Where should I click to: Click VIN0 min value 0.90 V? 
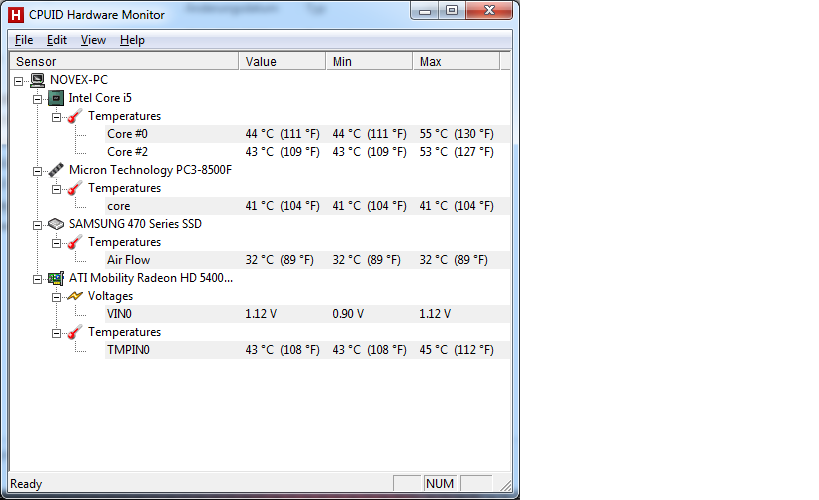(348, 314)
